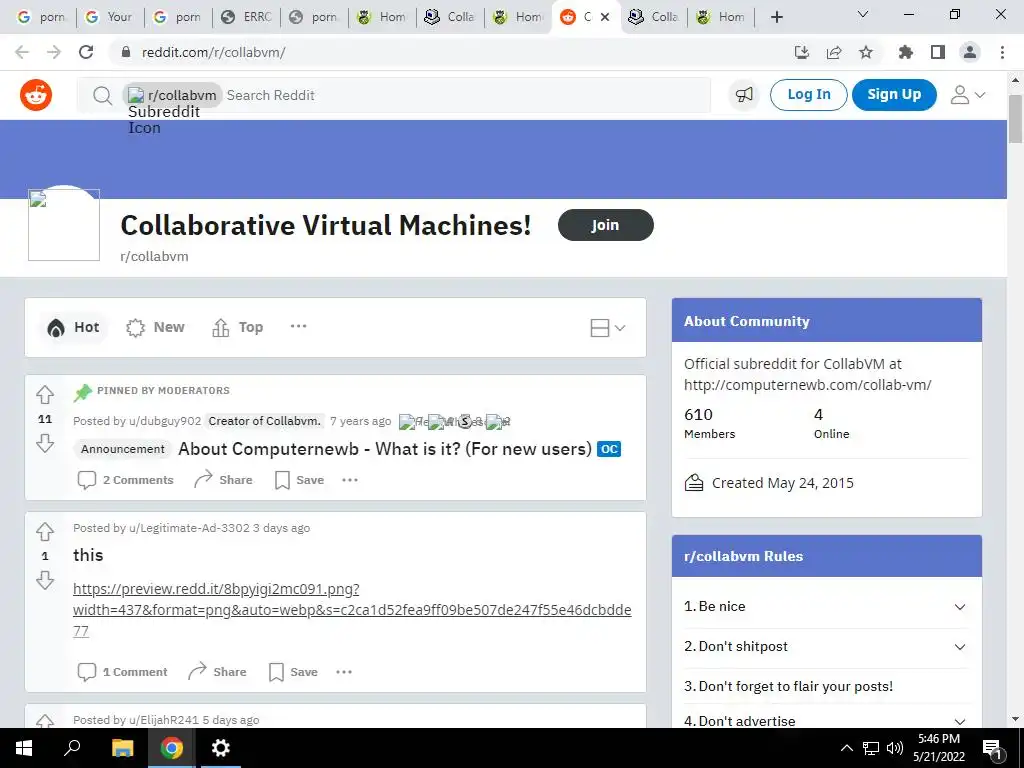Viewport: 1024px width, 768px height.
Task: Change post layout view dropdown
Action: (607, 328)
